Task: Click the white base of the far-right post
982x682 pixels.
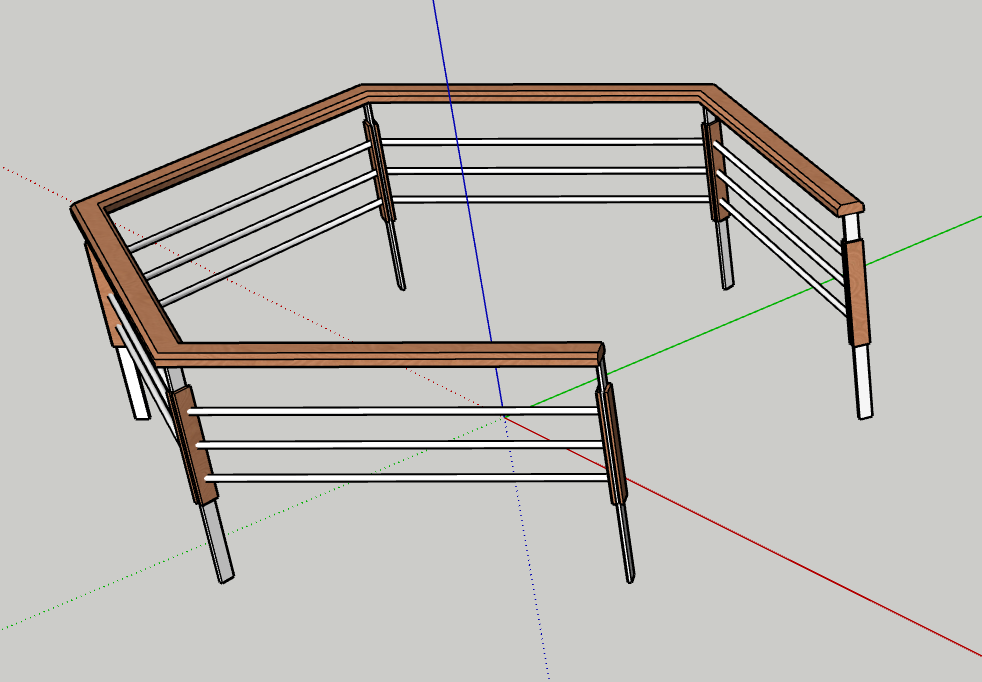Action: (863, 381)
